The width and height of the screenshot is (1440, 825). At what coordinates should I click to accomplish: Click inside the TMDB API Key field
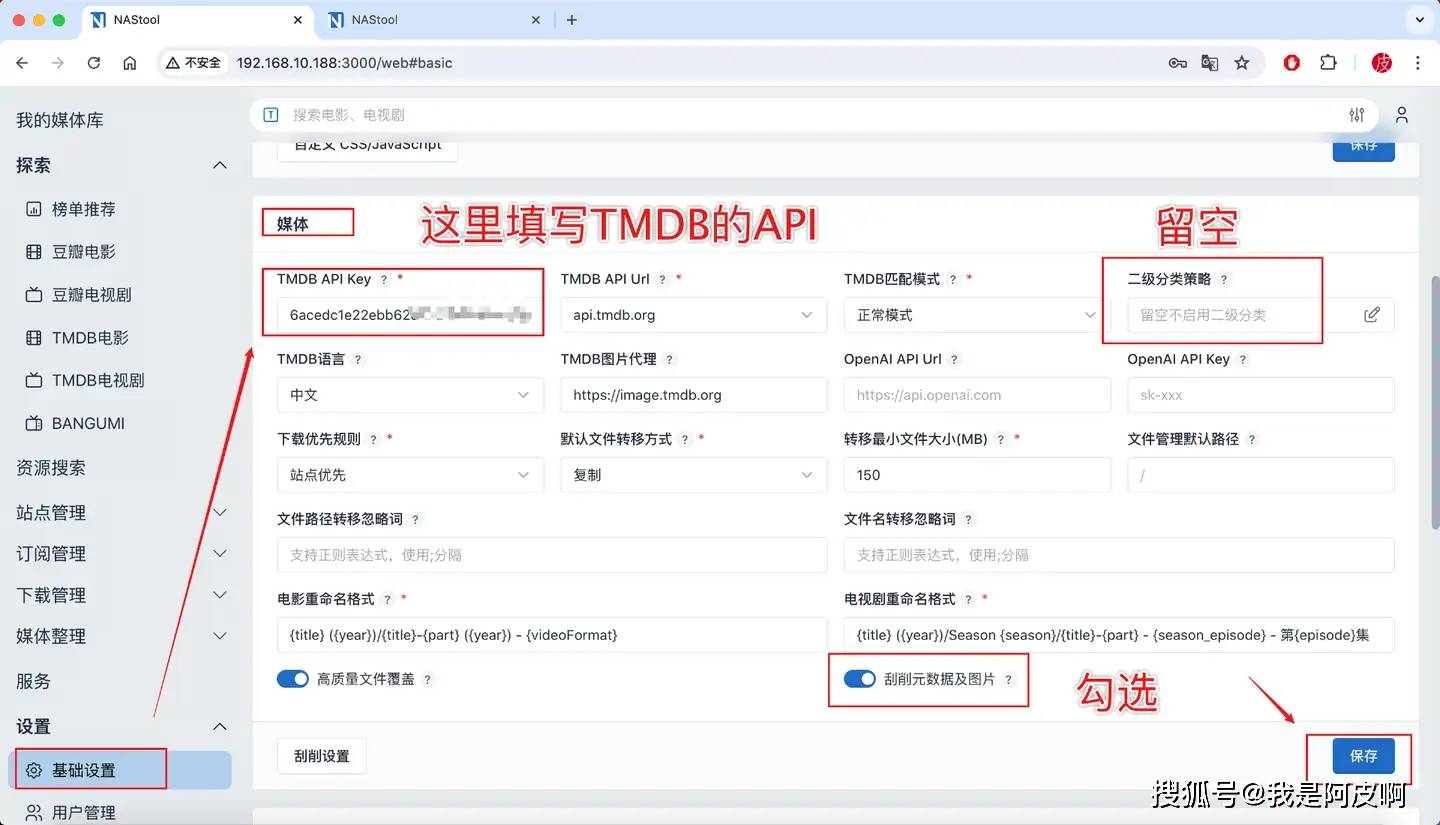click(404, 314)
